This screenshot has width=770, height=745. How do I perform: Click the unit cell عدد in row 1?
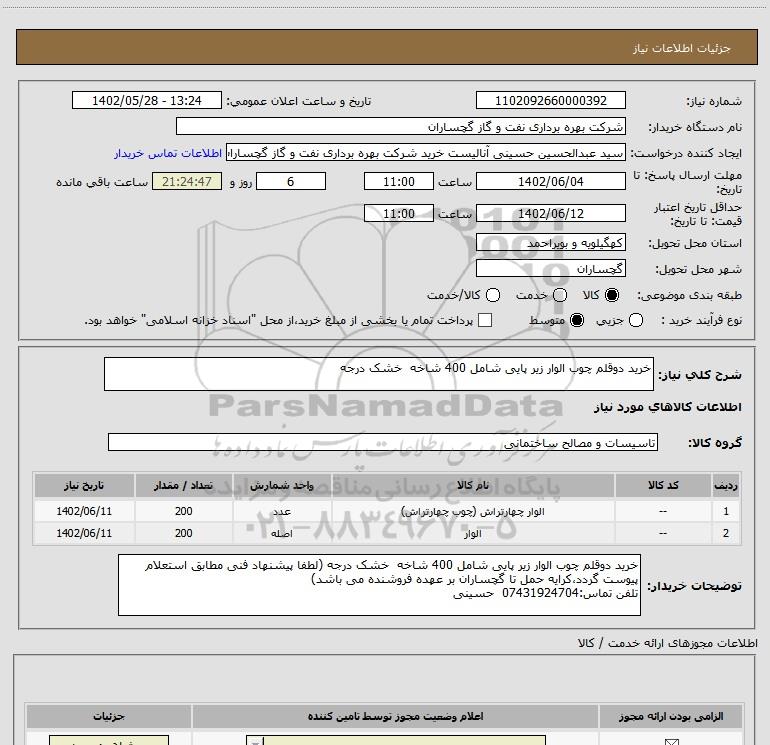coord(282,512)
